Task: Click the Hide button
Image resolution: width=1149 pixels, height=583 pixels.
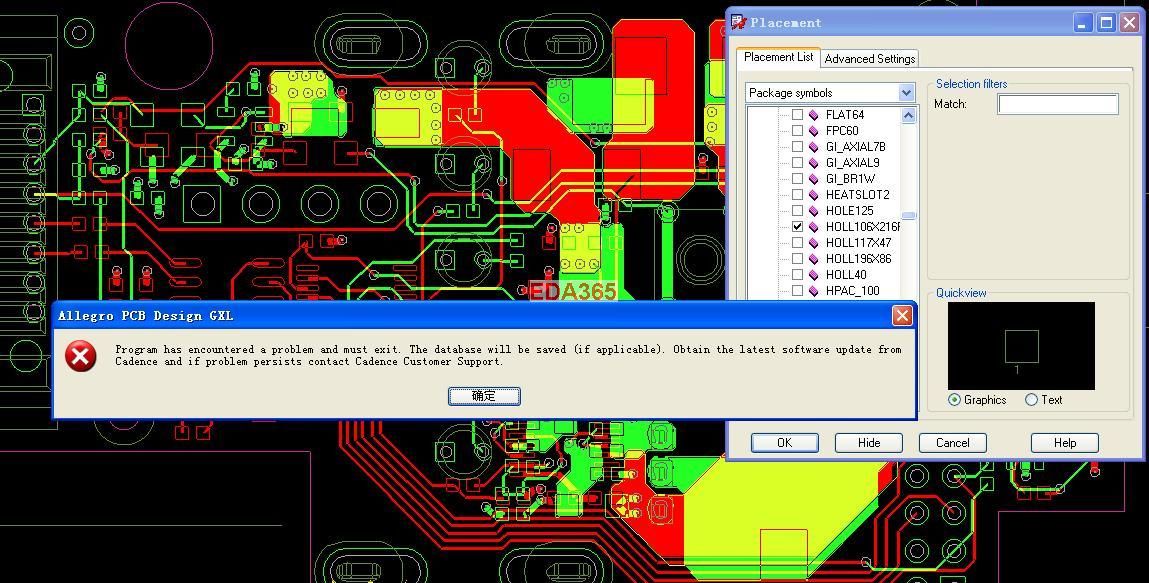Action: (x=869, y=442)
